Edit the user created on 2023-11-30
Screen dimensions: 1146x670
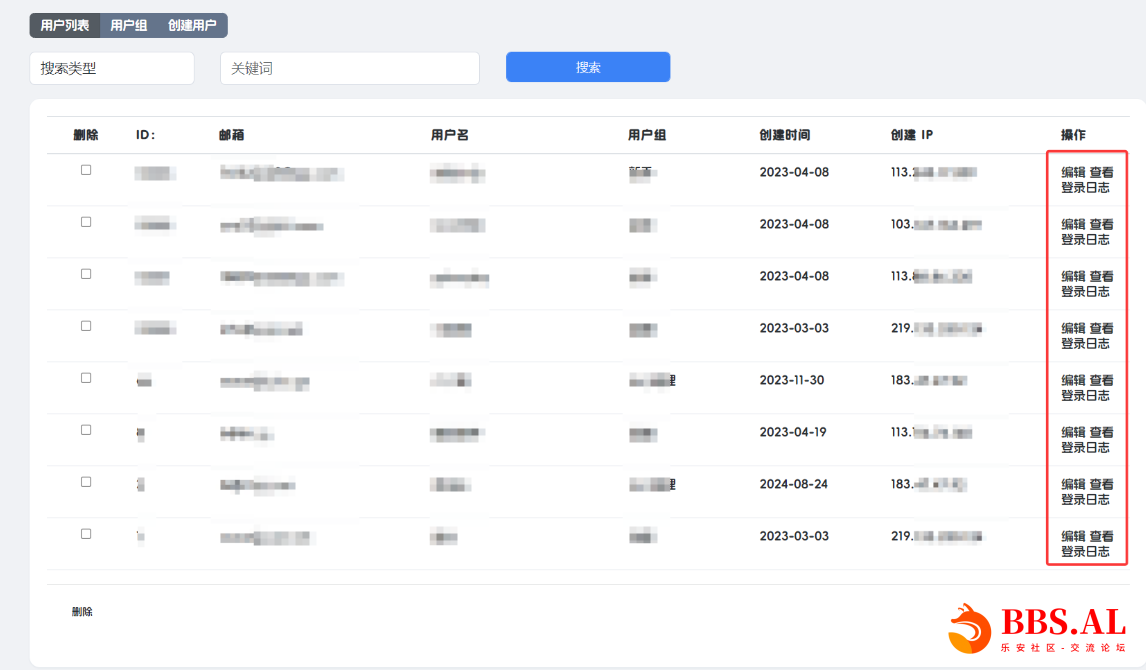(x=1073, y=380)
